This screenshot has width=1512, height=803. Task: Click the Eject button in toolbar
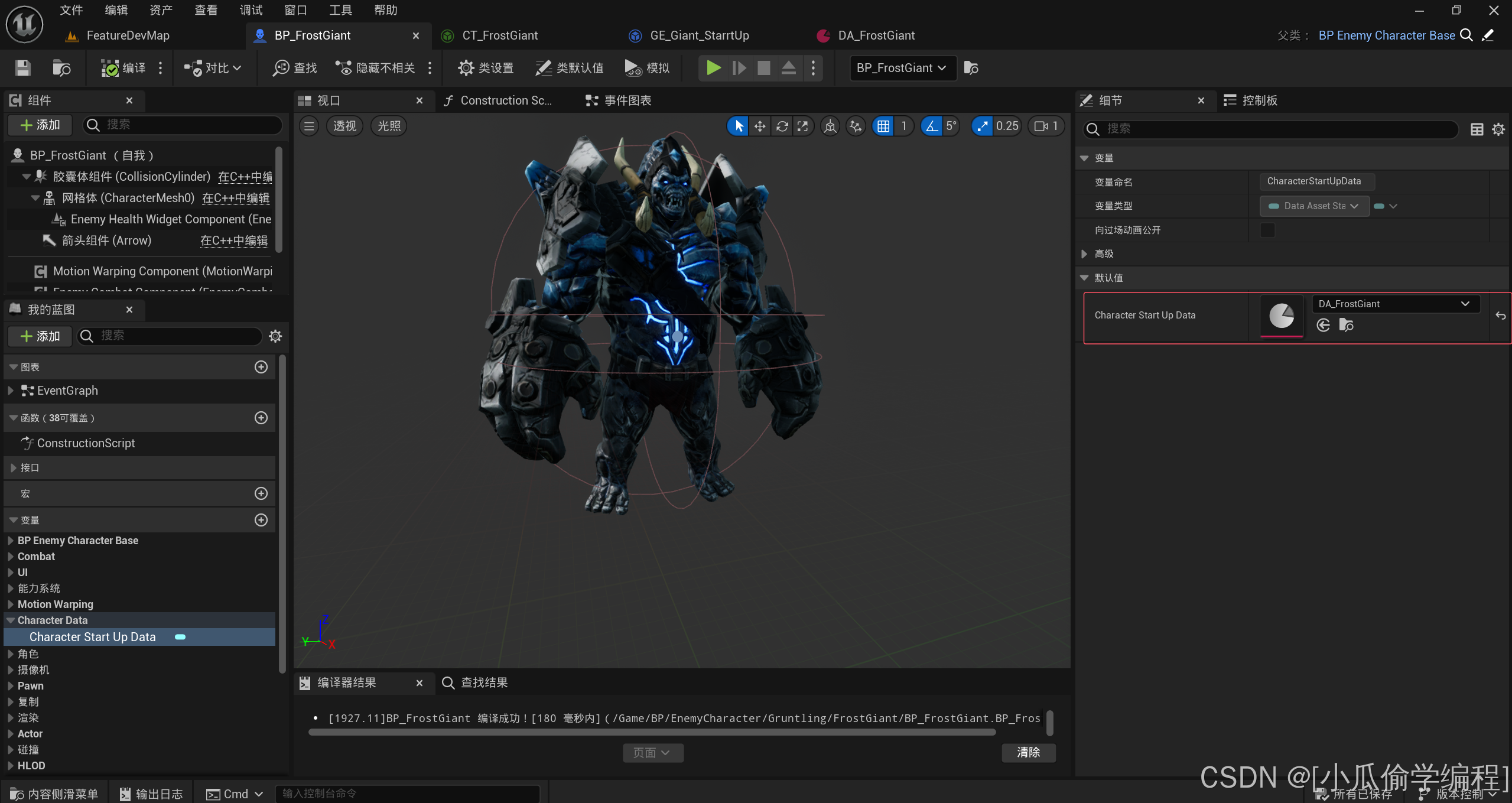[788, 68]
